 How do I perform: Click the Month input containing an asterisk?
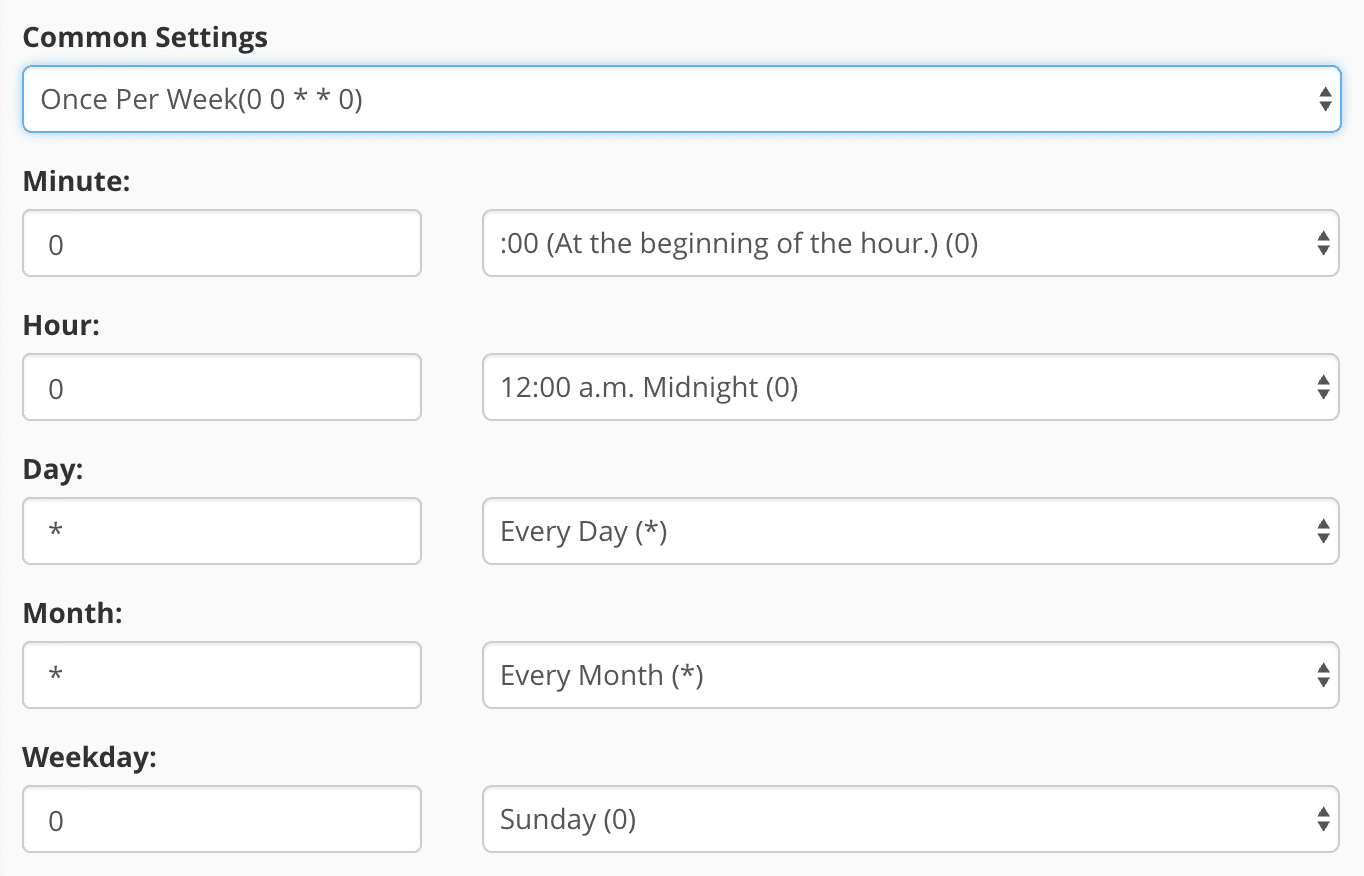pos(221,675)
